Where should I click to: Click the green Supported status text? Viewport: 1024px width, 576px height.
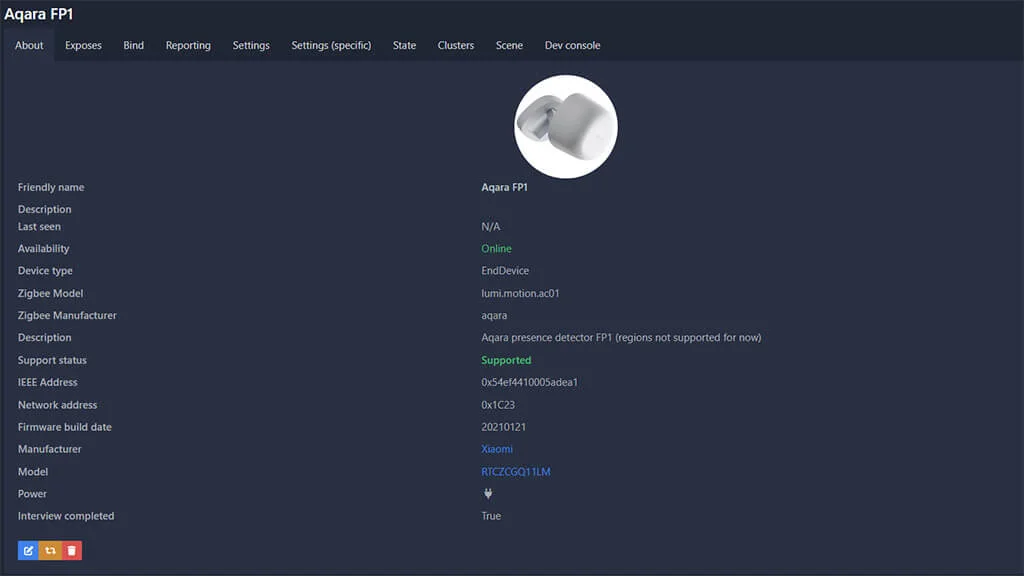(506, 360)
